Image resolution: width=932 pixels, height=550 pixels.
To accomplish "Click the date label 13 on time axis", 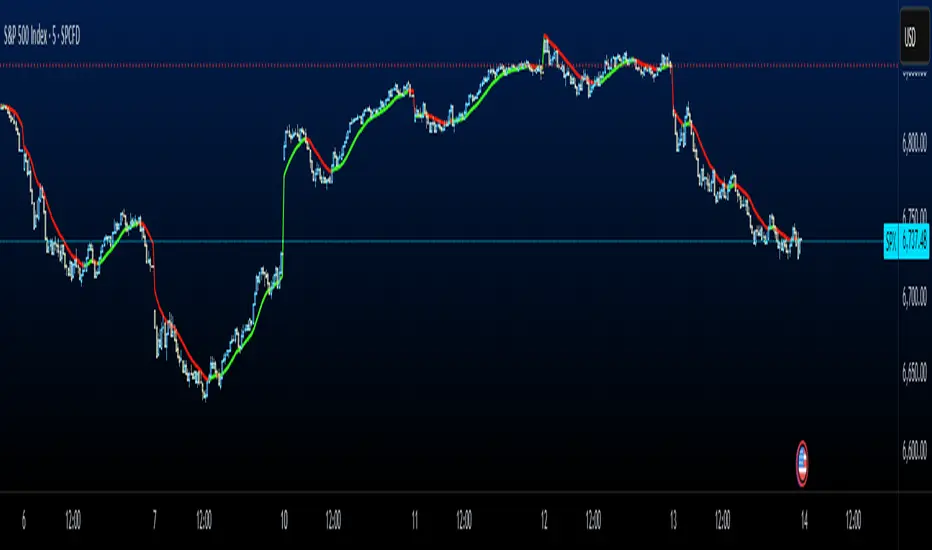I will (x=673, y=520).
